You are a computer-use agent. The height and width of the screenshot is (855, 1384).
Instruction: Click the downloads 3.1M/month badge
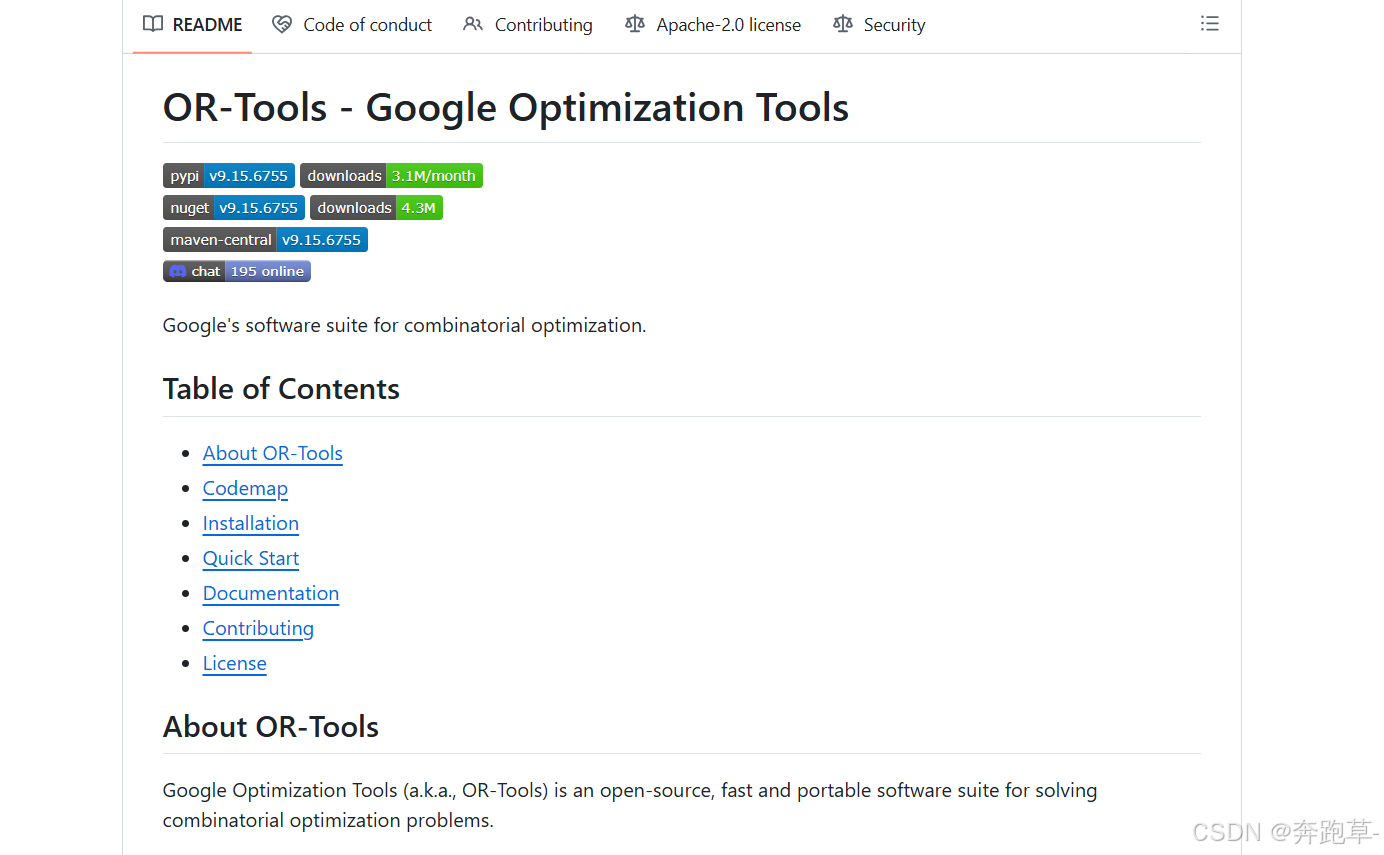[391, 175]
